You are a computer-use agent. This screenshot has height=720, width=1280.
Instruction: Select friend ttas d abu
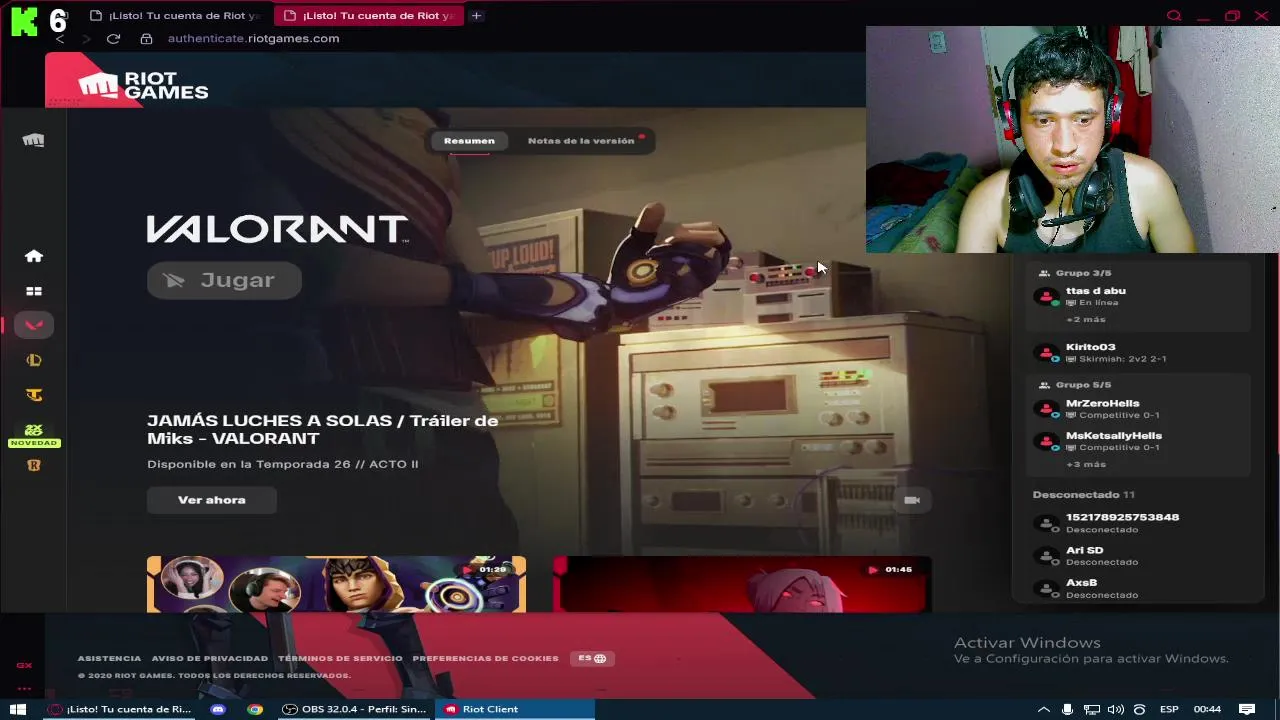click(x=1140, y=296)
